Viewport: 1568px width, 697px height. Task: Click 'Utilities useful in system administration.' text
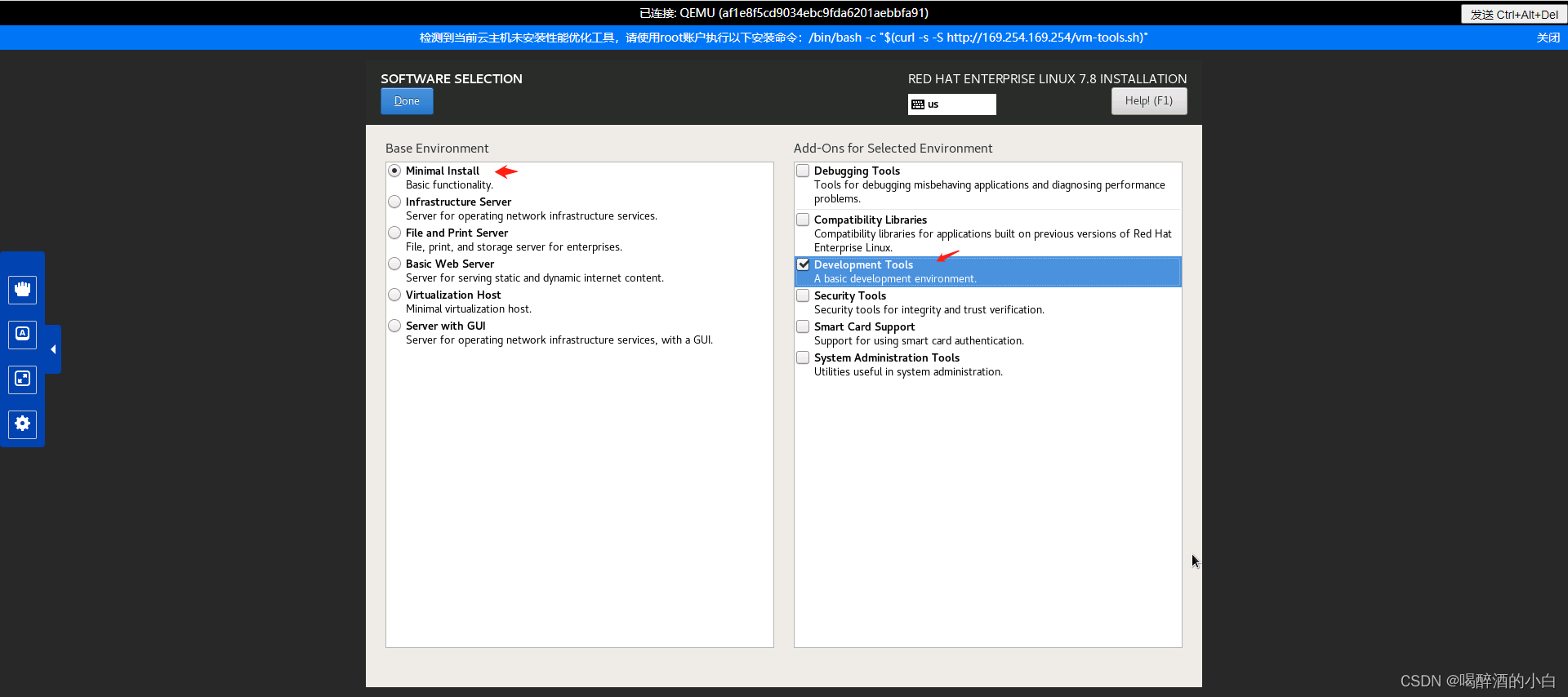pos(908,372)
